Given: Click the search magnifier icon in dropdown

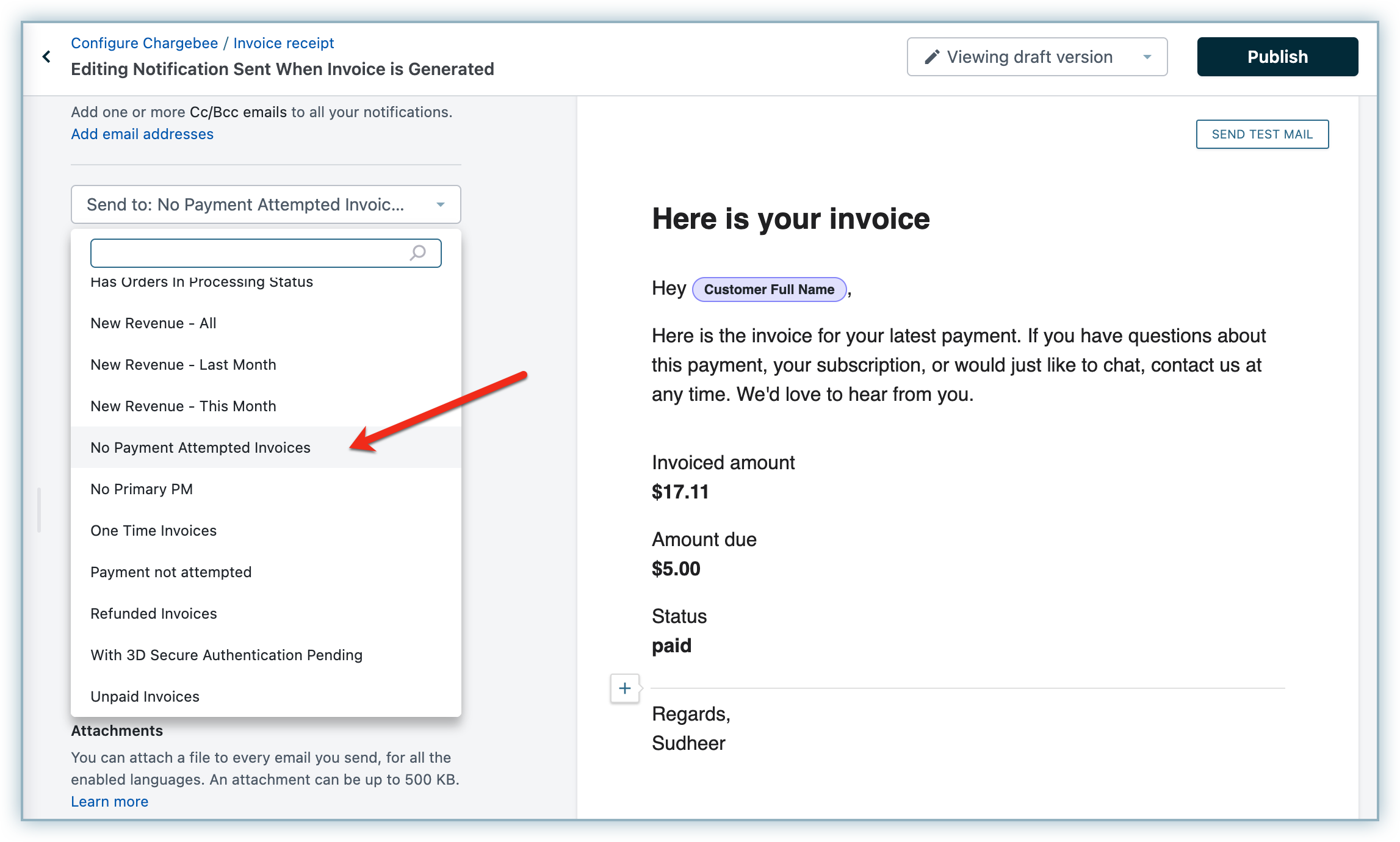Looking at the screenshot, I should click(x=417, y=253).
